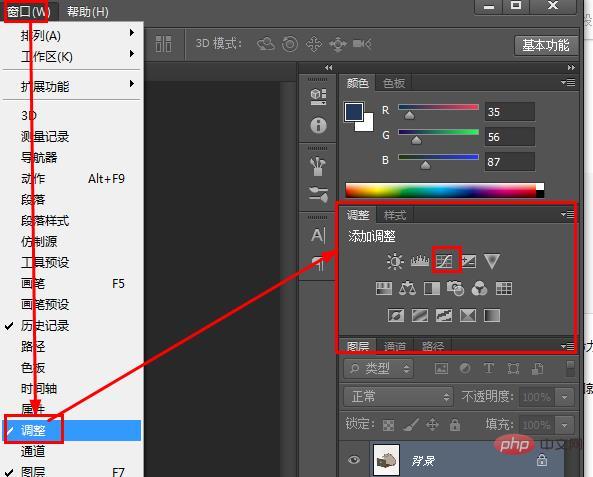Viewport: 593px width, 477px height.
Task: Toggle lock transparent pixels icon
Action: (x=388, y=425)
